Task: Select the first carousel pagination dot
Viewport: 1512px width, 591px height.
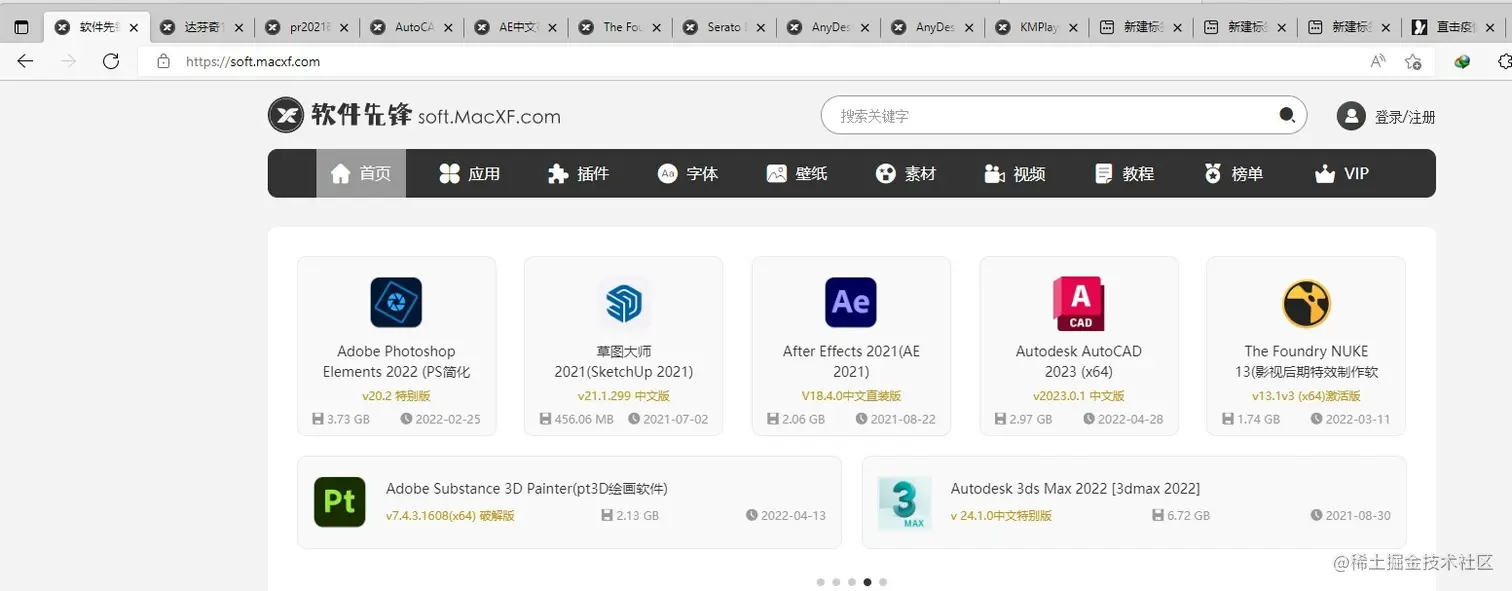Action: coord(820,582)
